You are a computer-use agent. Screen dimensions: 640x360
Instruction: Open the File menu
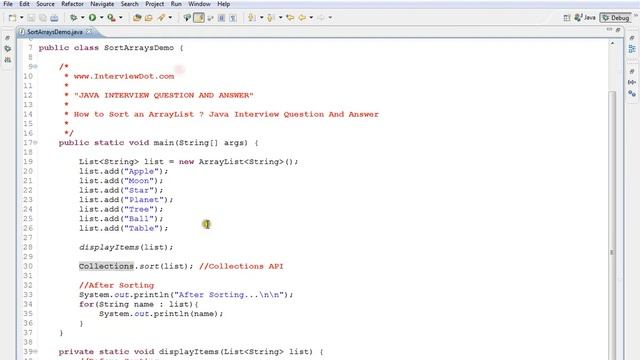coord(8,4)
